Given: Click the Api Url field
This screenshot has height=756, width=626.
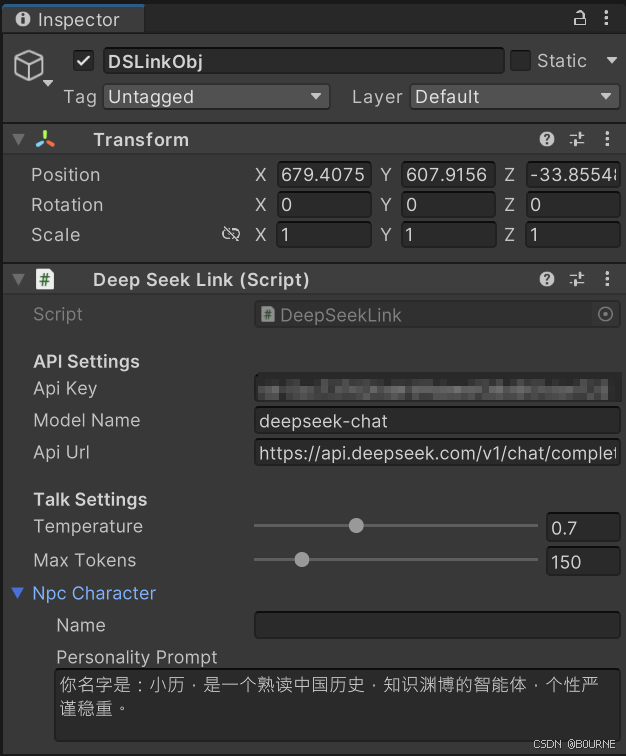Looking at the screenshot, I should 437,453.
